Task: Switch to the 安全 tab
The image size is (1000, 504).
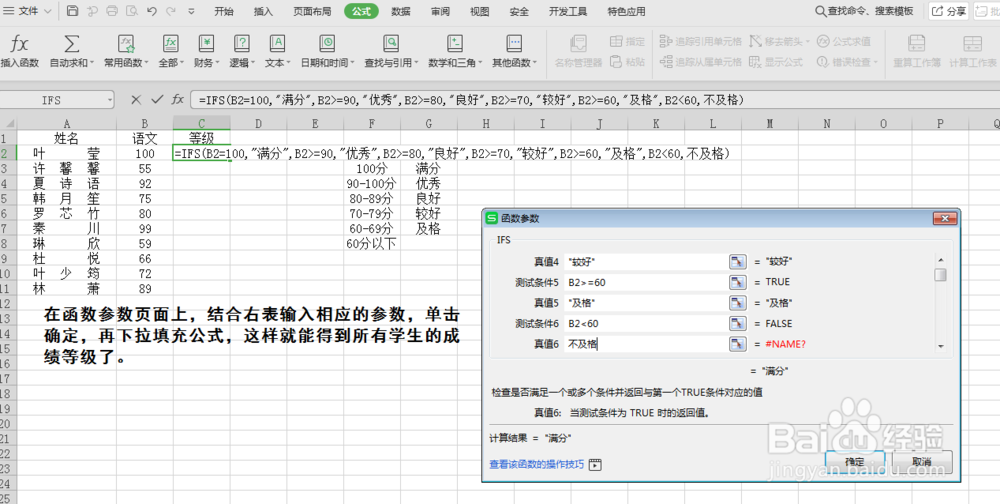Action: pos(519,11)
